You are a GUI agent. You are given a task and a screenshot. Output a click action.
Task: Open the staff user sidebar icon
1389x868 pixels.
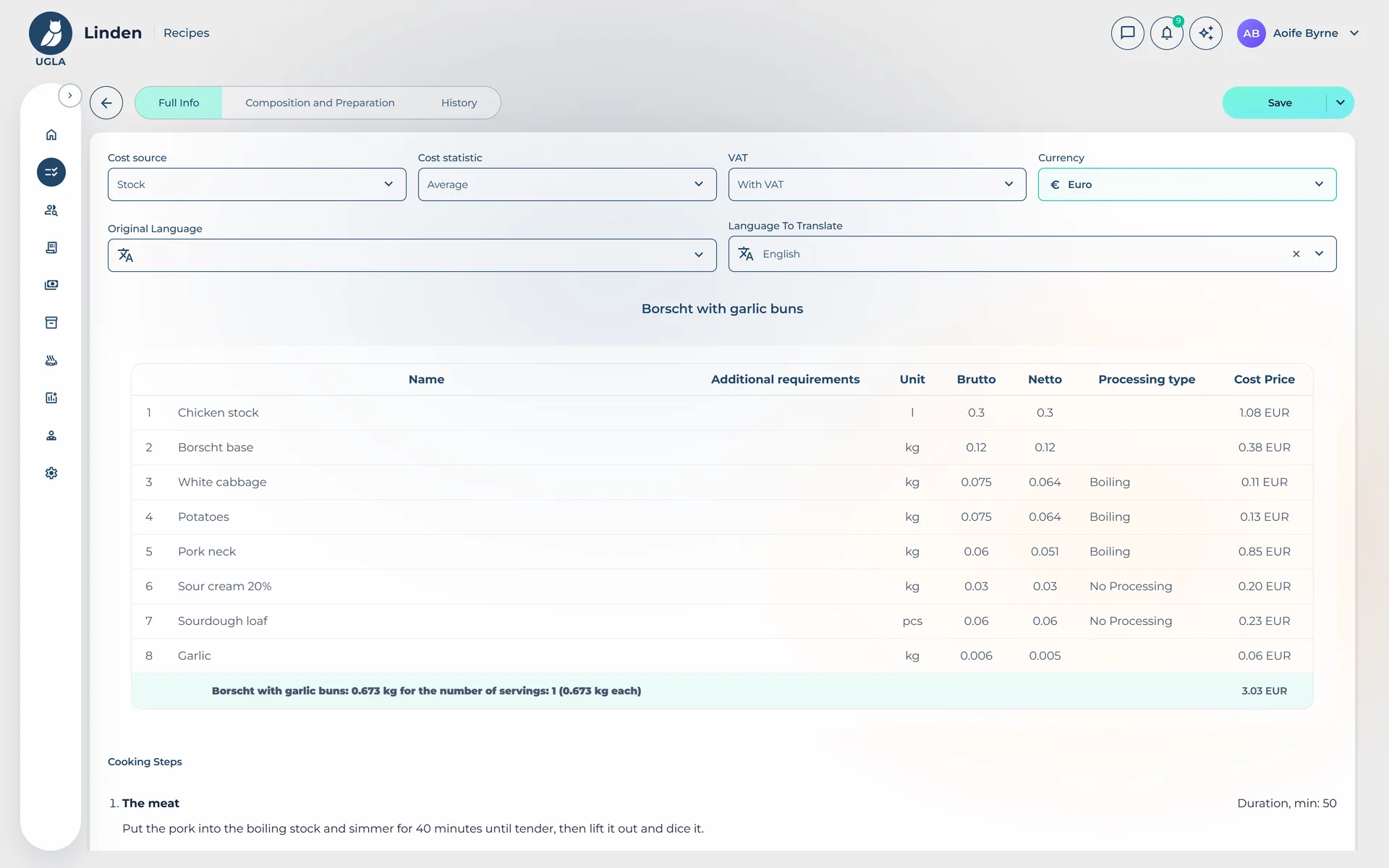click(51, 435)
